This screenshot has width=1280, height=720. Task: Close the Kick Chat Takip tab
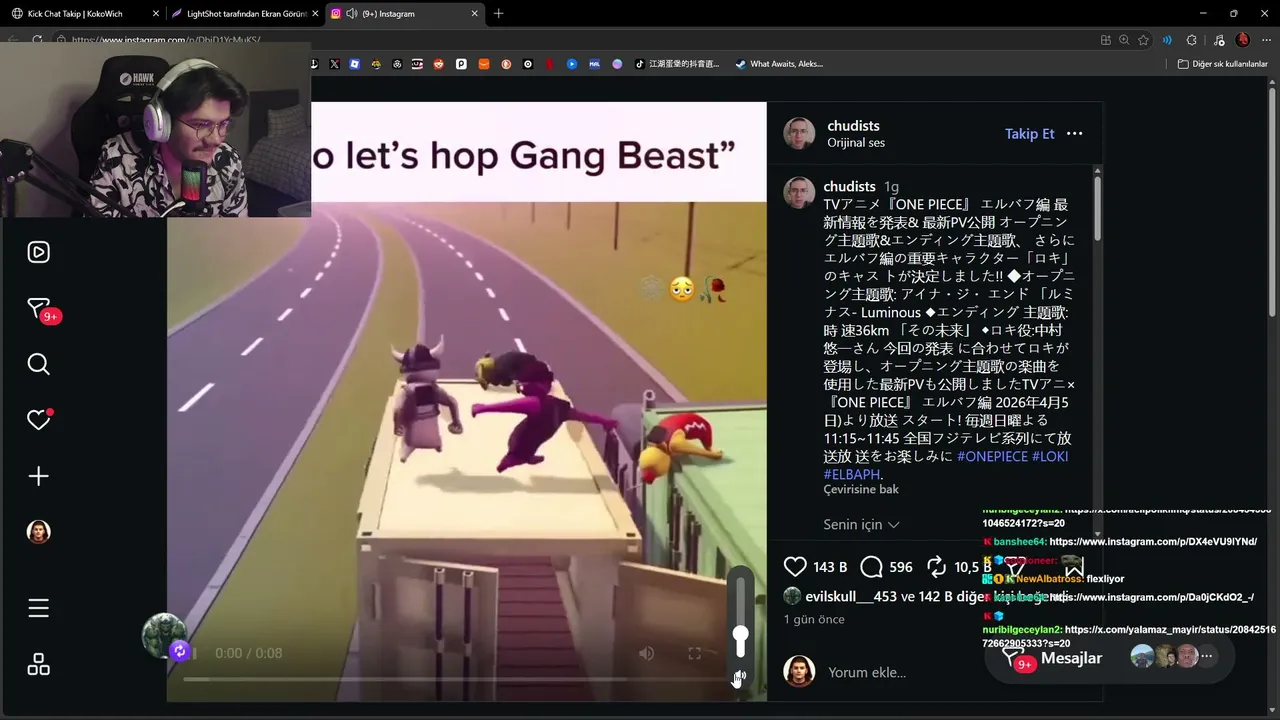tap(155, 14)
